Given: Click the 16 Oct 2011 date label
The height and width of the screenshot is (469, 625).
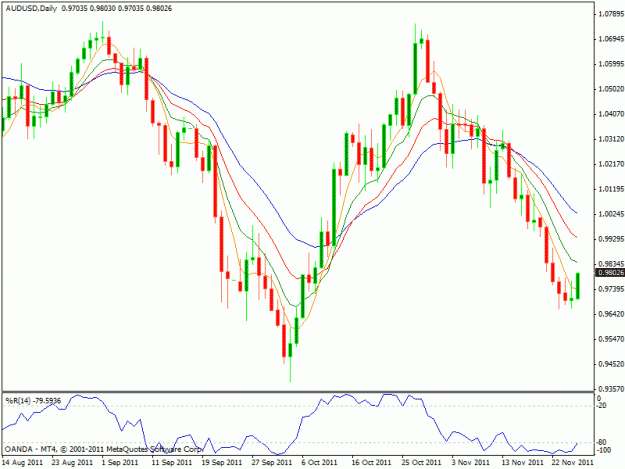Looking at the screenshot, I should (x=371, y=463).
